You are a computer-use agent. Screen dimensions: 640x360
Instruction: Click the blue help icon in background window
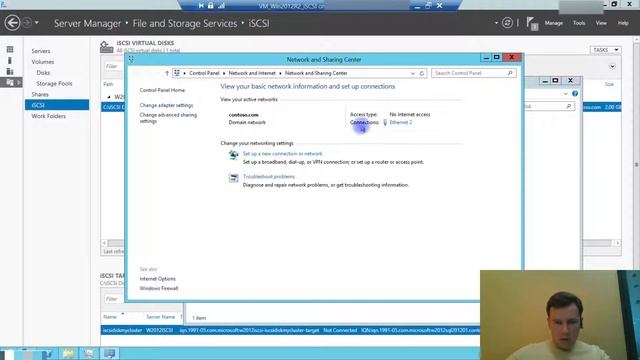click(575, 93)
